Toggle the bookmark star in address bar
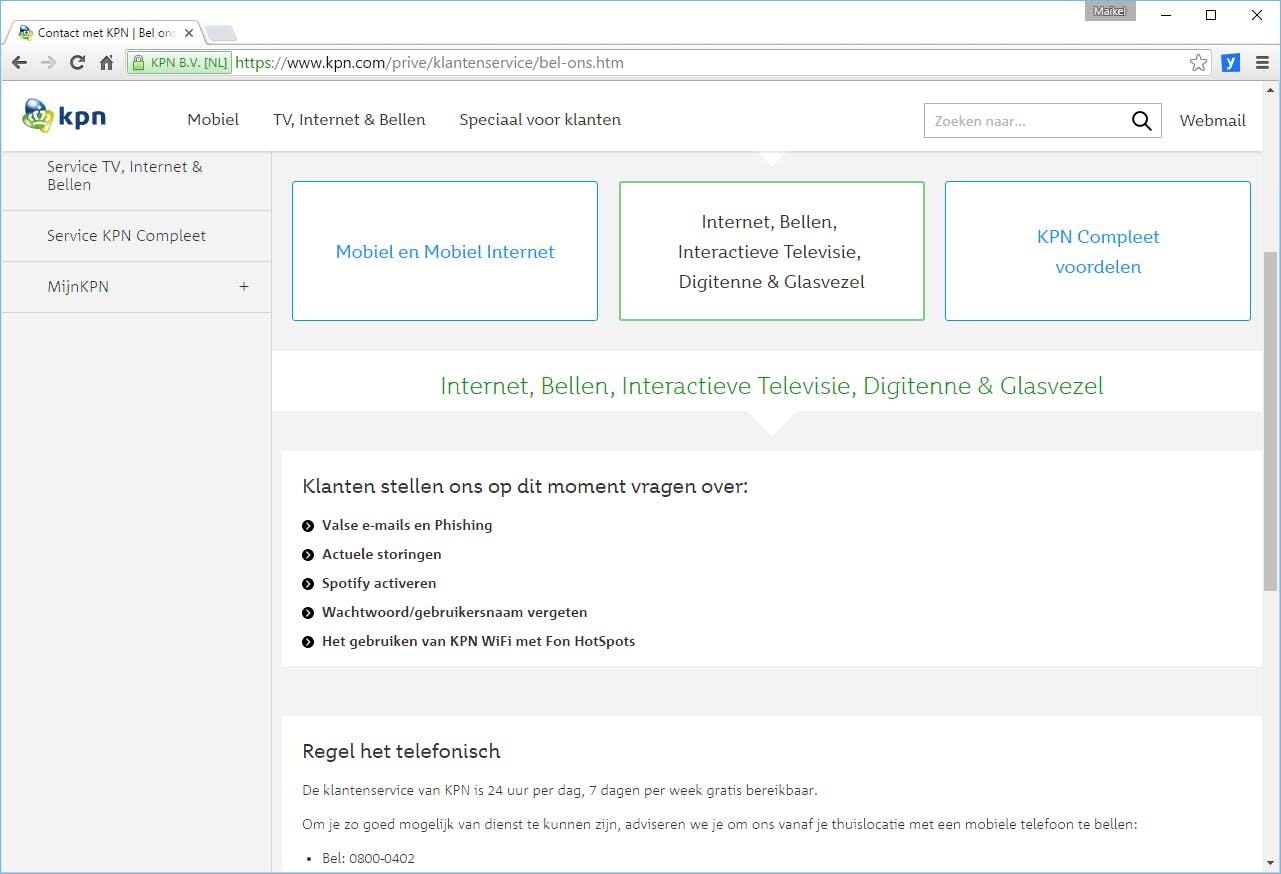Screen dimensions: 1281x874 pos(1198,62)
